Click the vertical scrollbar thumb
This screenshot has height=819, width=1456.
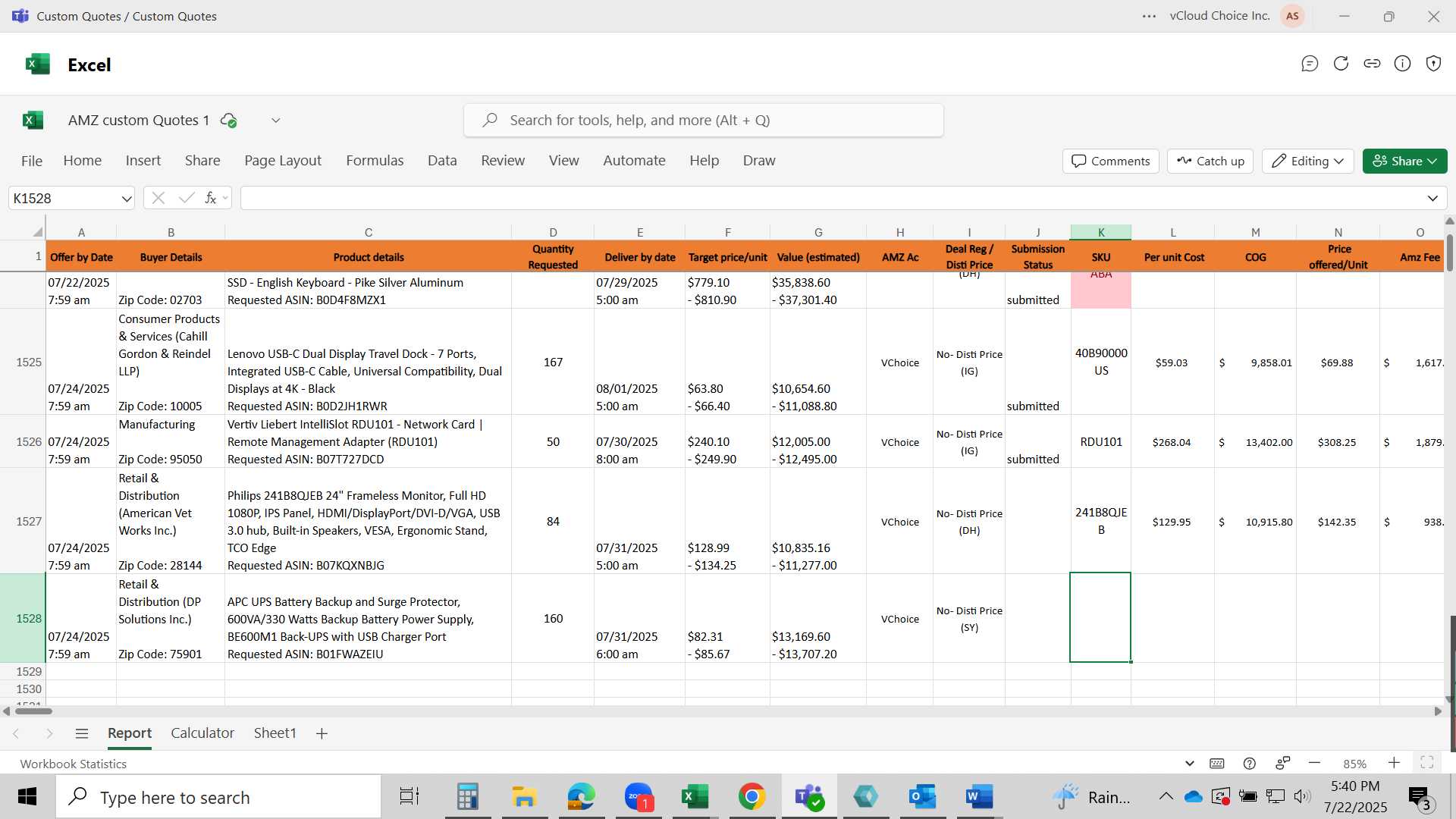click(x=1450, y=253)
